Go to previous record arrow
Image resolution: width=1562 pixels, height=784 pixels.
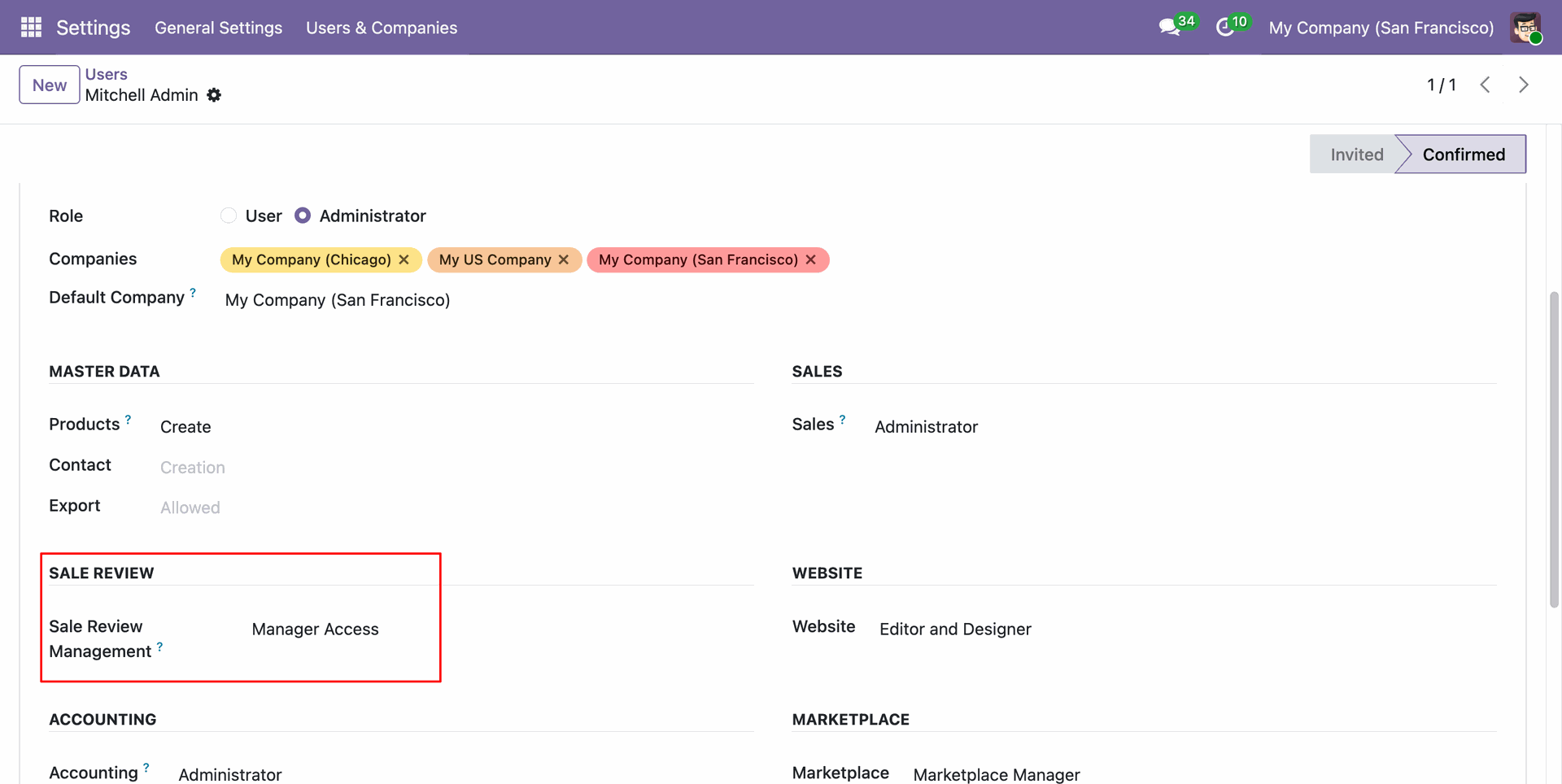pyautogui.click(x=1486, y=85)
